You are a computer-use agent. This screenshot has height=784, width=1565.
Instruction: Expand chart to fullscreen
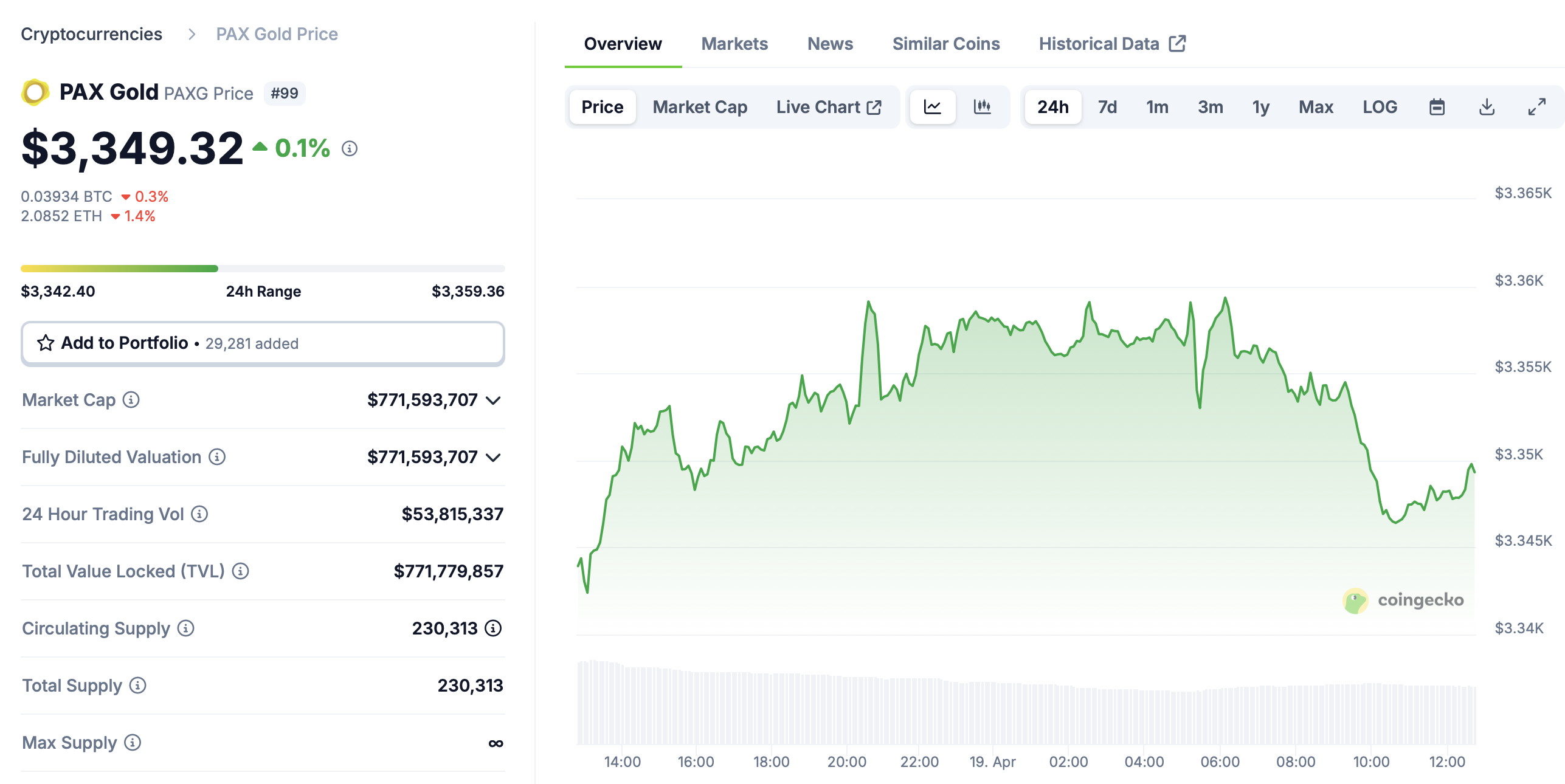[x=1536, y=107]
